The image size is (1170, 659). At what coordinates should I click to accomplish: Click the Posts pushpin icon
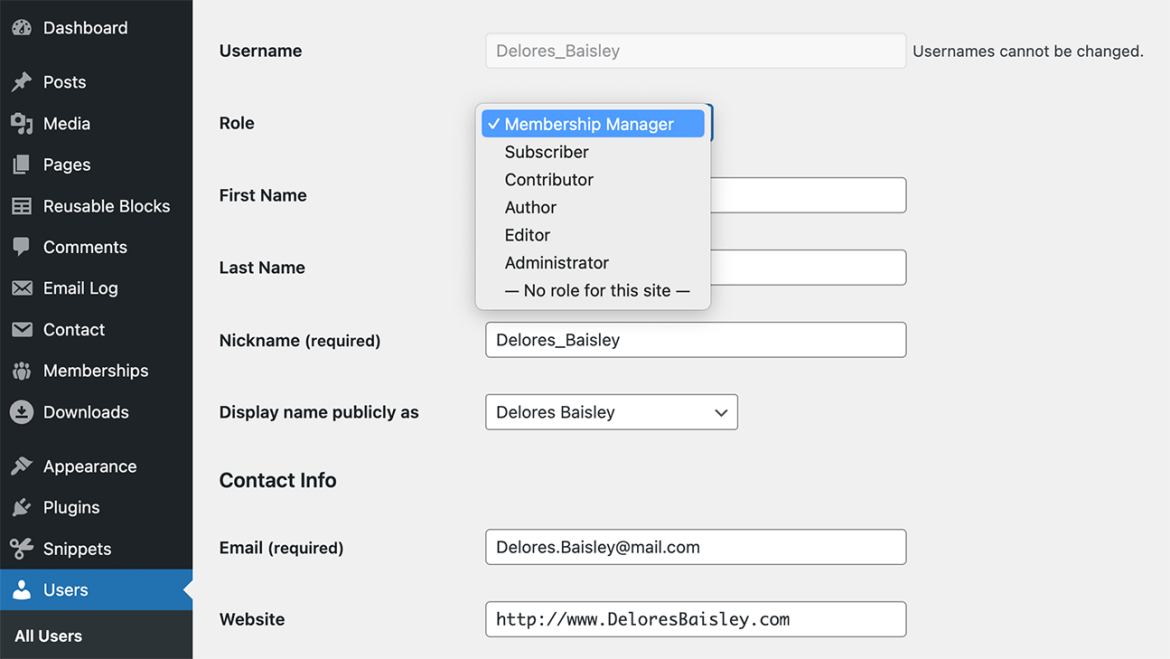pyautogui.click(x=22, y=81)
